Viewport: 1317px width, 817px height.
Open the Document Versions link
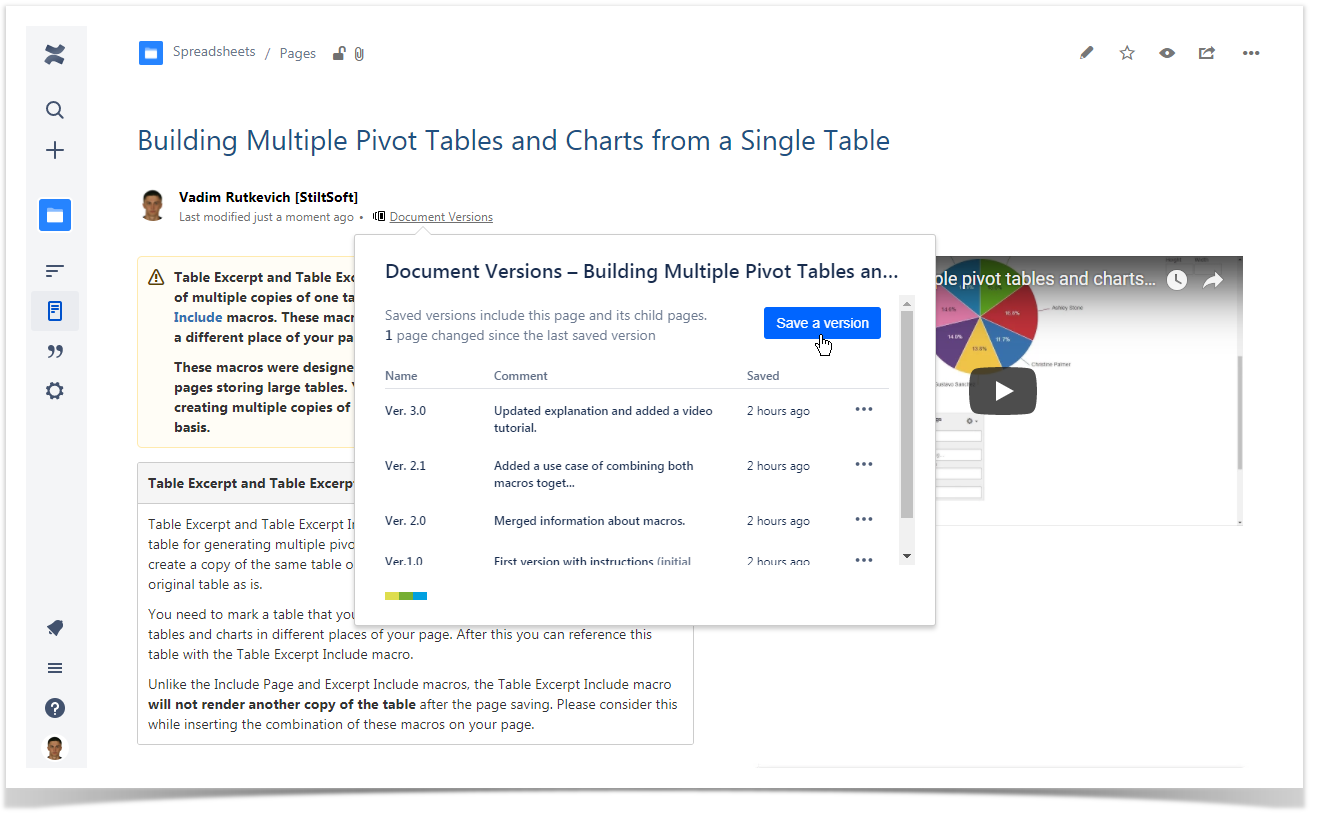(441, 217)
